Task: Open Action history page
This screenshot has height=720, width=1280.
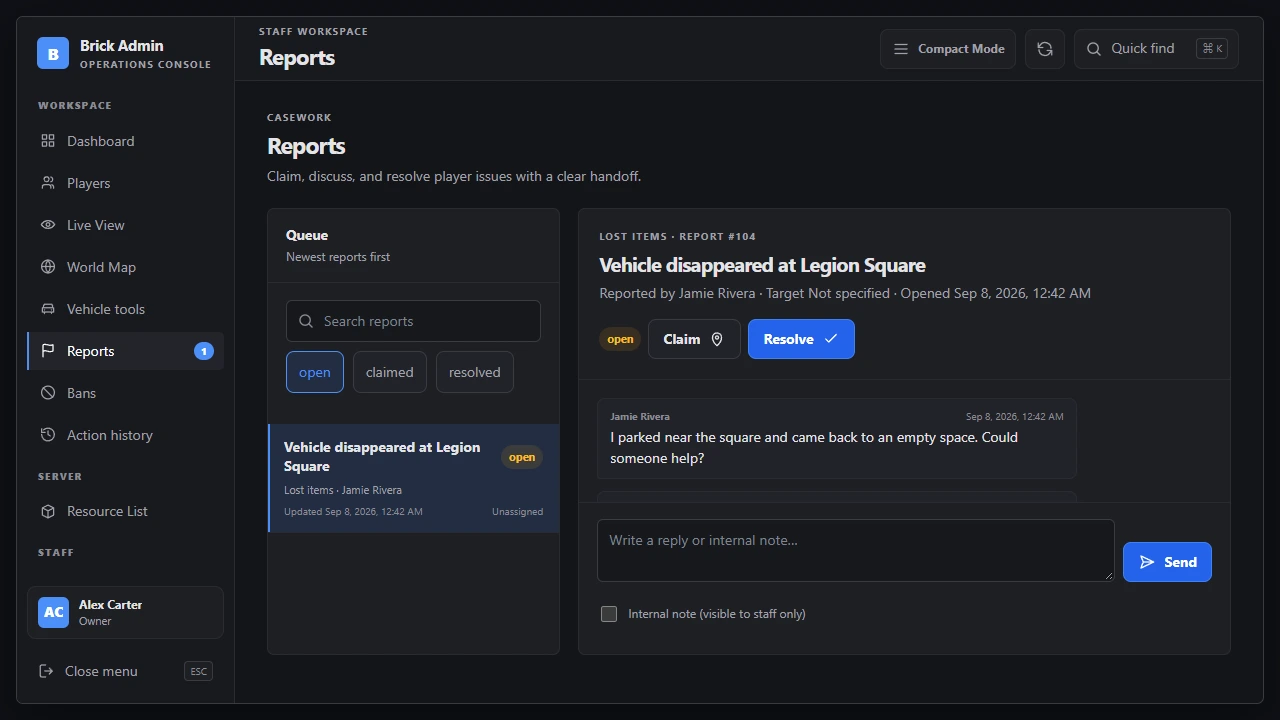Action: pyautogui.click(x=126, y=435)
